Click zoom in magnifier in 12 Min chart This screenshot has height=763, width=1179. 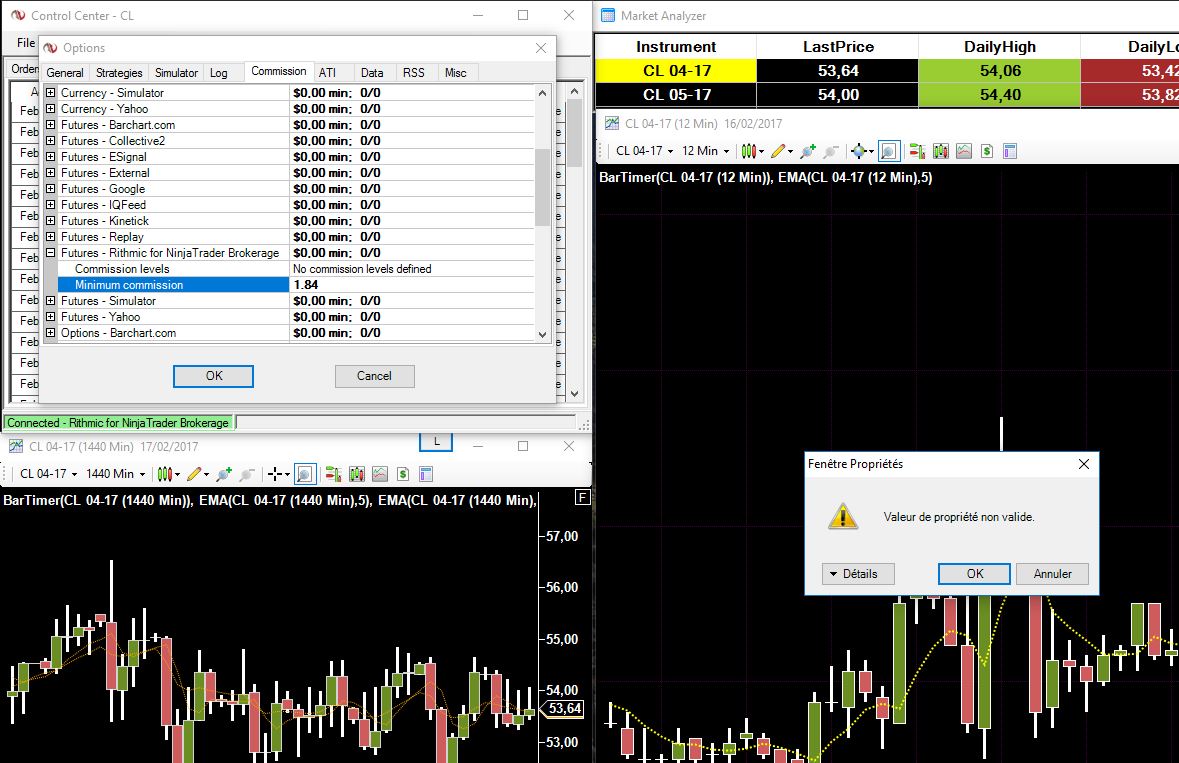[x=808, y=151]
